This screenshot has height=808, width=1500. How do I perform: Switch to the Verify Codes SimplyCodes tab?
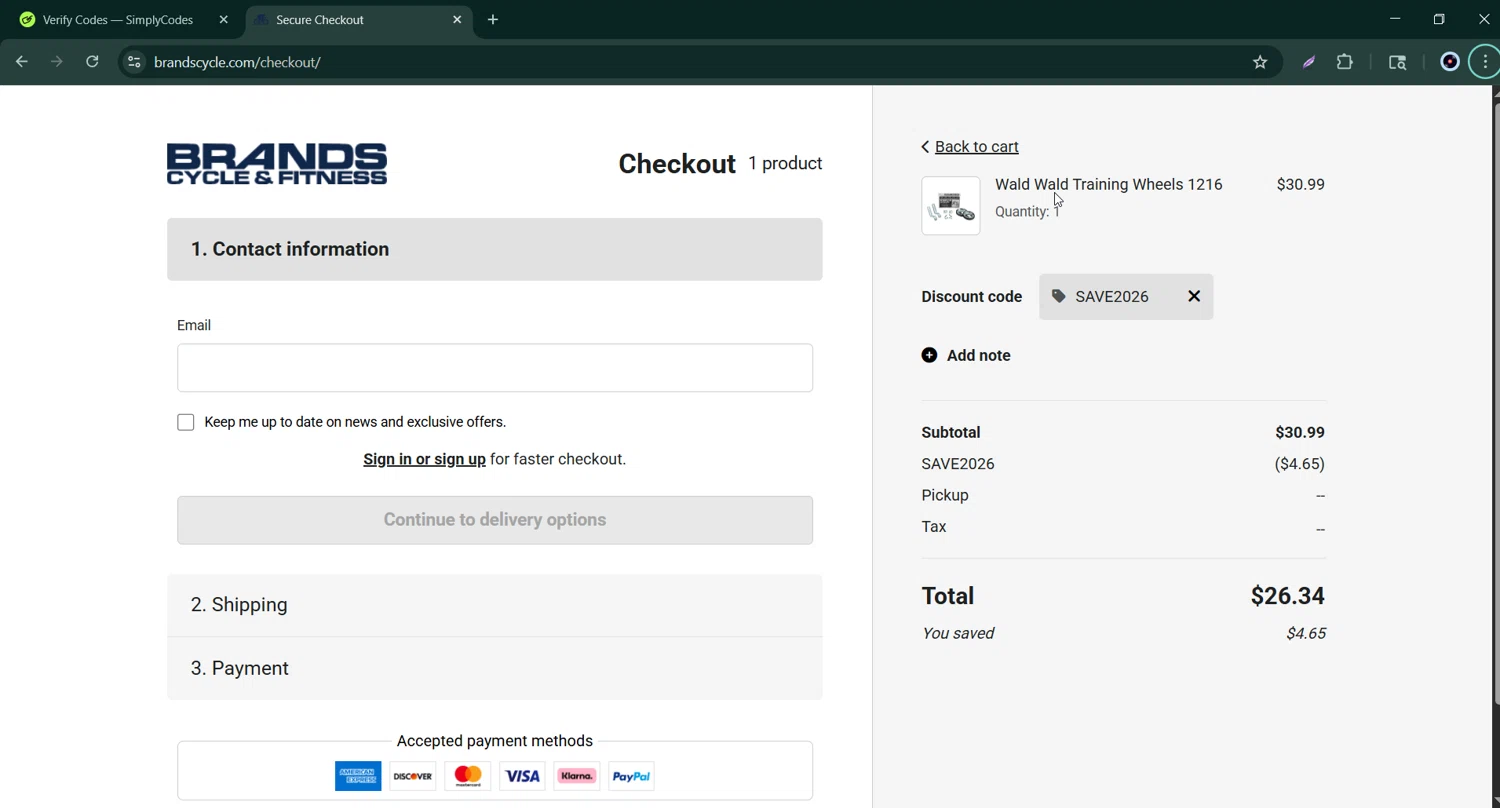click(118, 20)
